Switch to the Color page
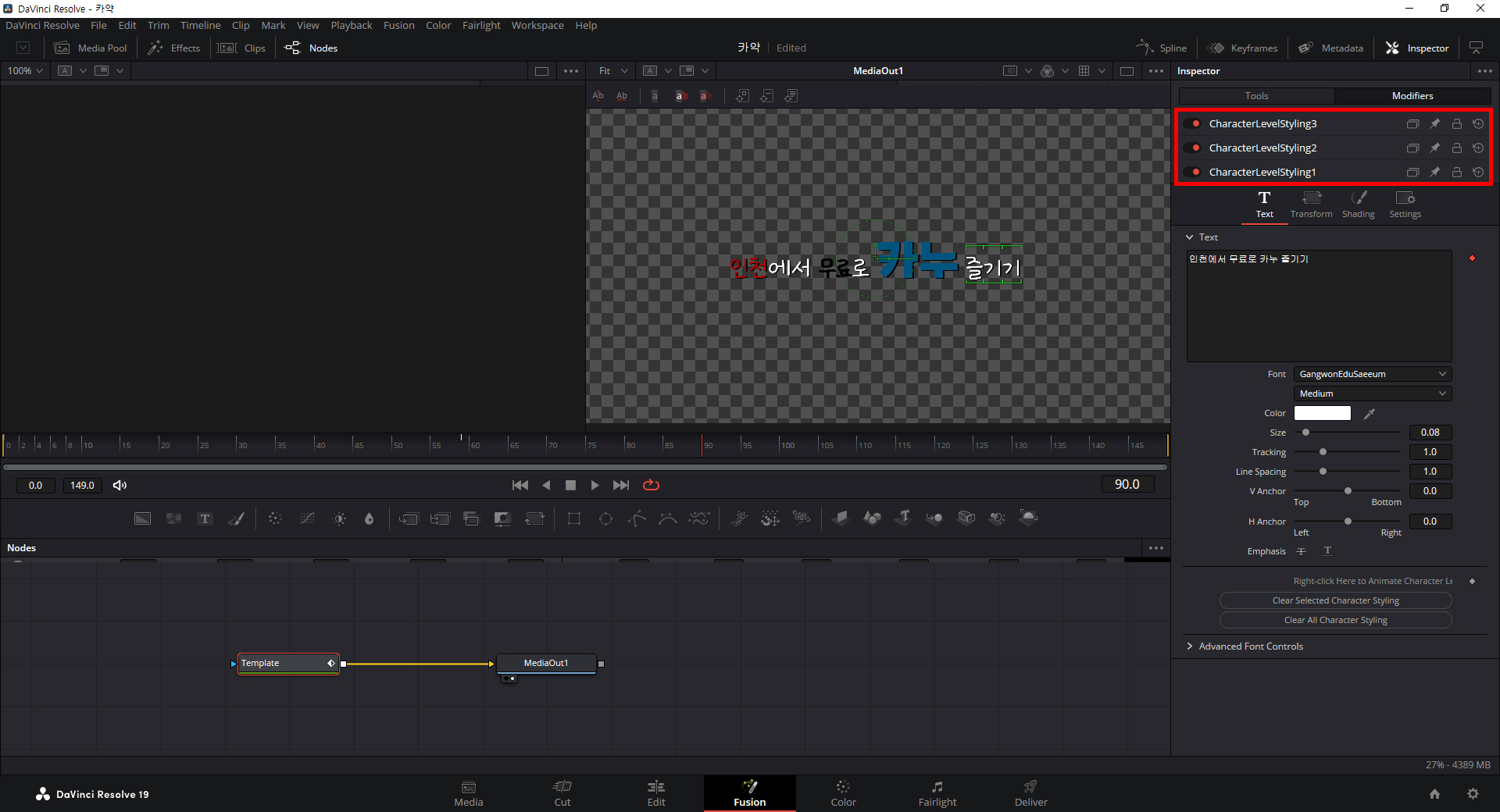The image size is (1500, 812). [843, 793]
